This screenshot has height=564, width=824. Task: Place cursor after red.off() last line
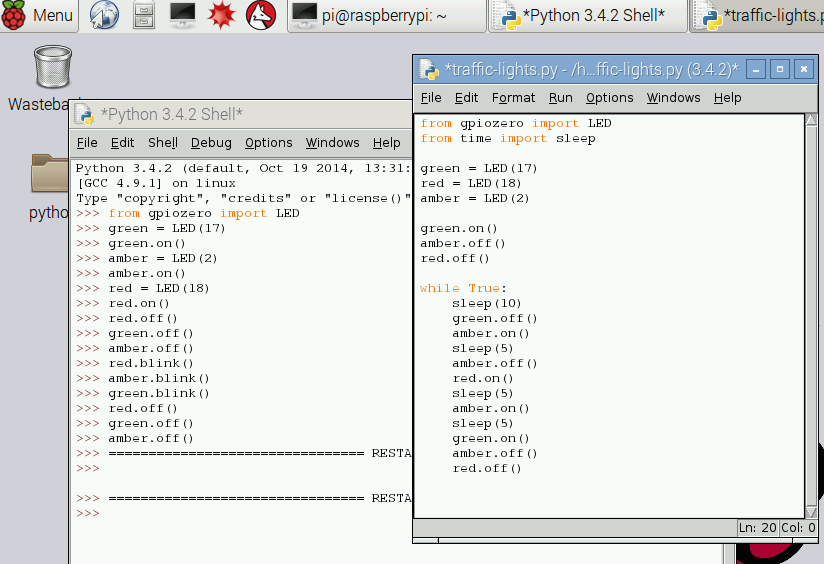click(x=524, y=468)
